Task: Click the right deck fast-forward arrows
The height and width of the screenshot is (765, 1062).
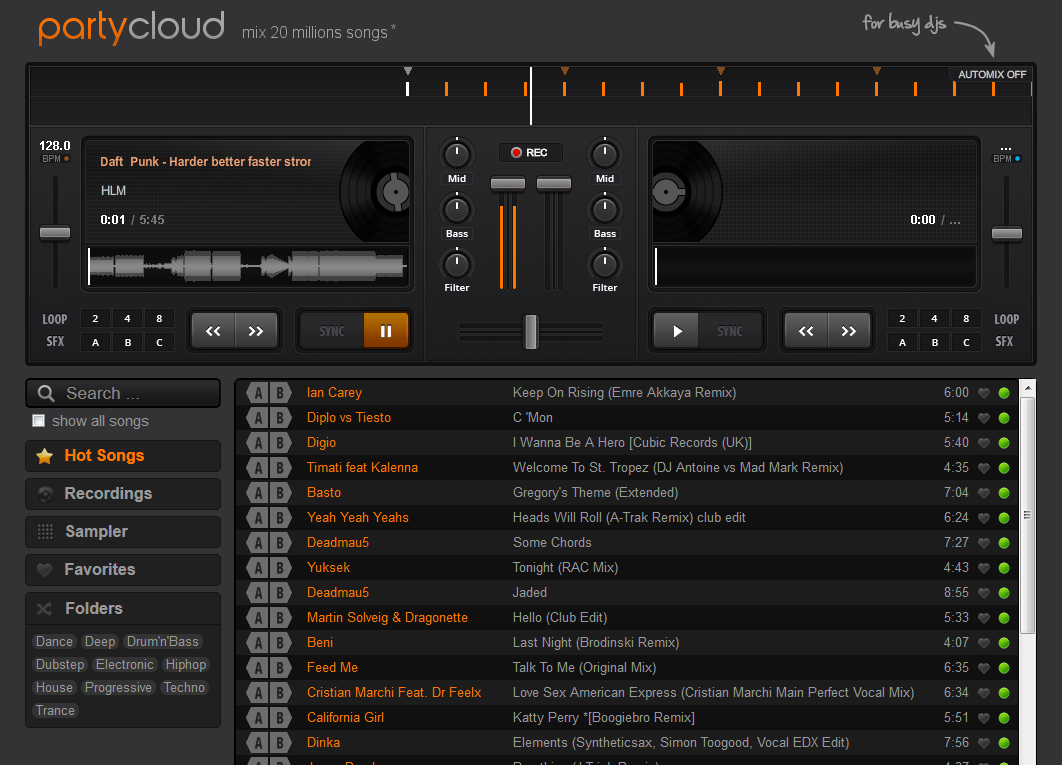Action: (848, 331)
